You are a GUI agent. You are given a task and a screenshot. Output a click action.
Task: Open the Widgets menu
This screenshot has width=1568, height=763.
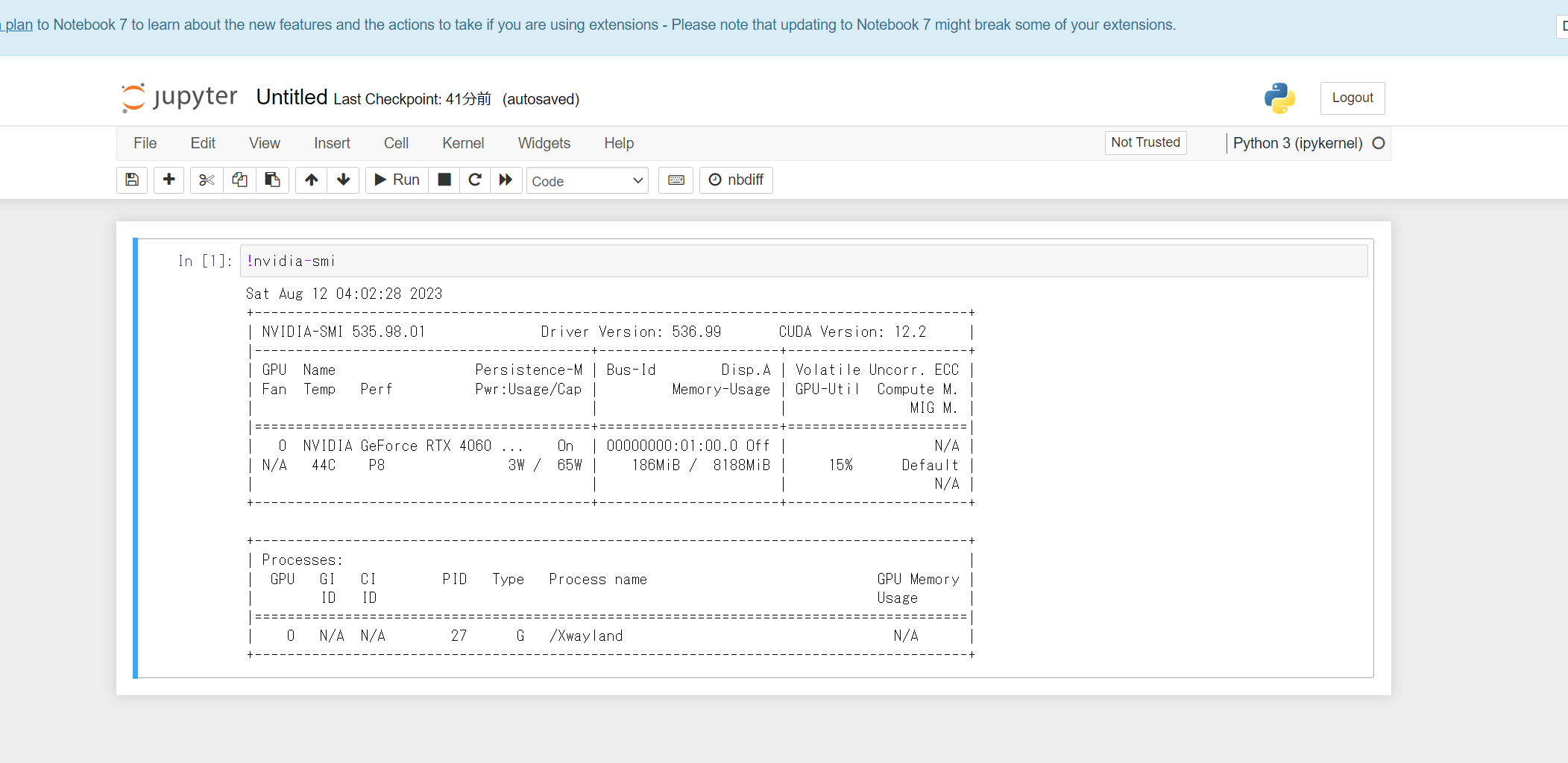tap(544, 143)
